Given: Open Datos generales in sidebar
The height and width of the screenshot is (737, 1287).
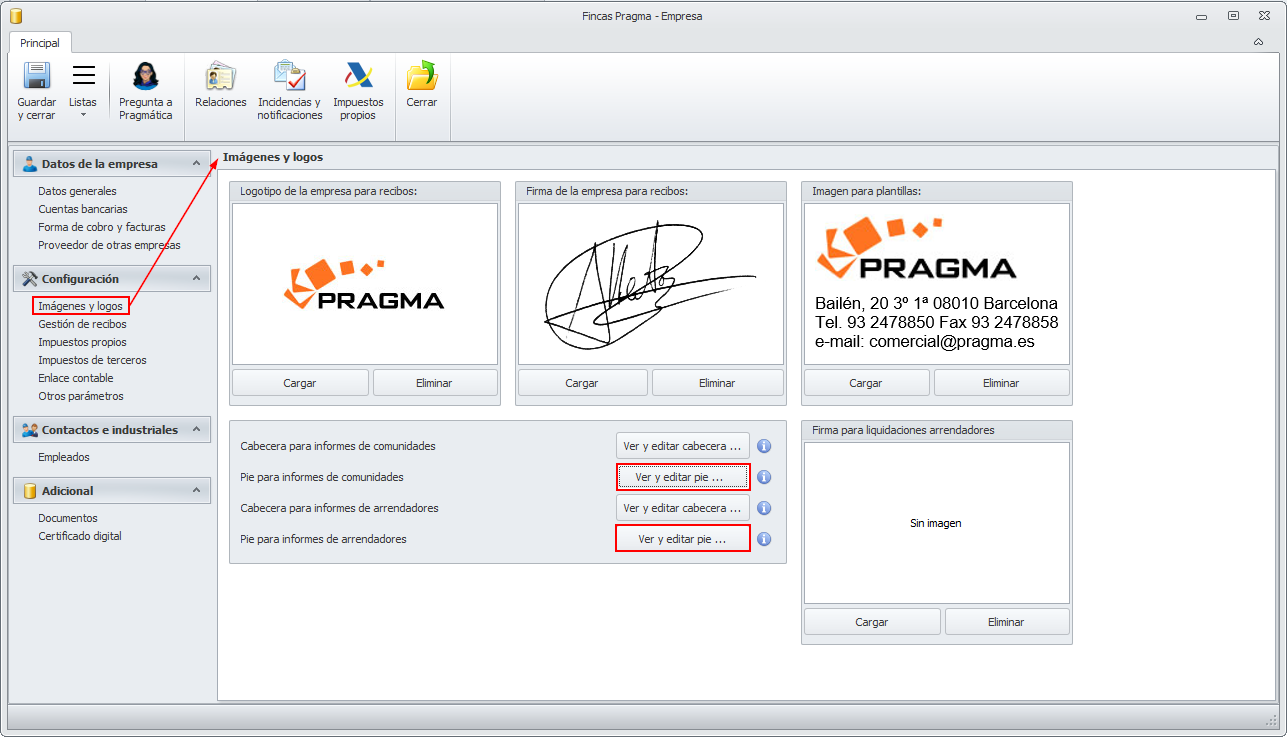Looking at the screenshot, I should click(77, 191).
